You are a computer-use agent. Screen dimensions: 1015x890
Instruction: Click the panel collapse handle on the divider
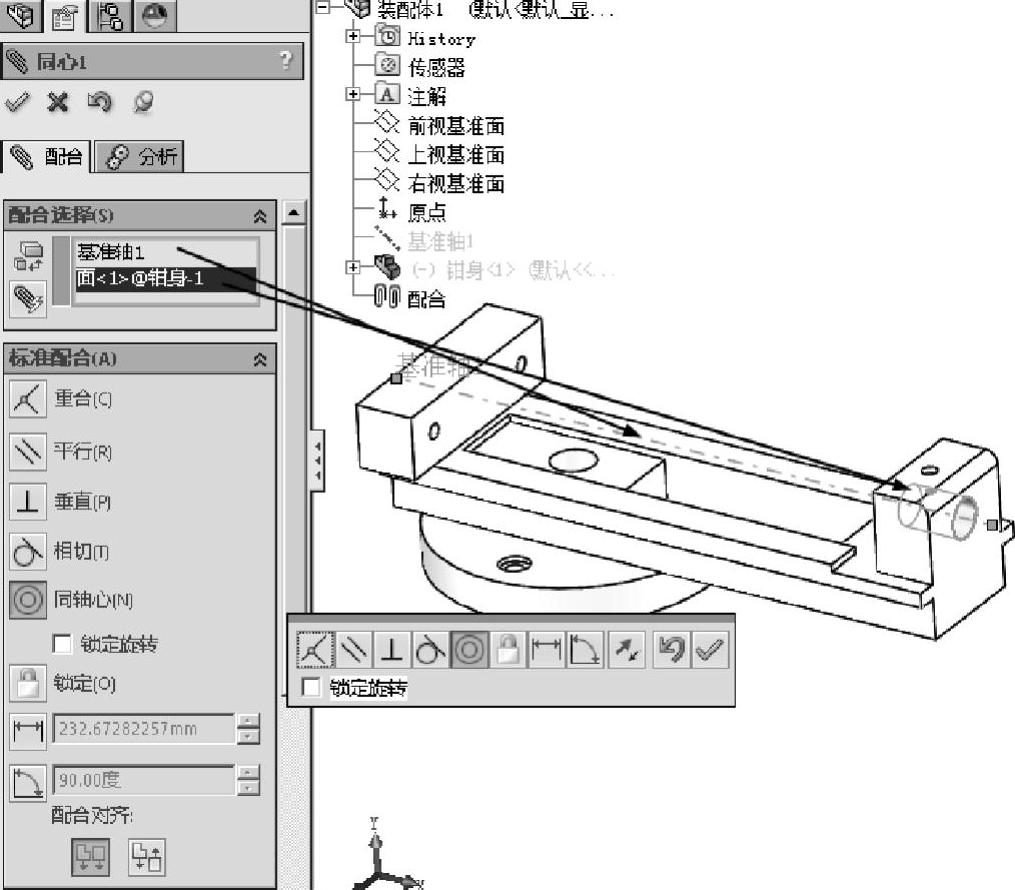(317, 460)
